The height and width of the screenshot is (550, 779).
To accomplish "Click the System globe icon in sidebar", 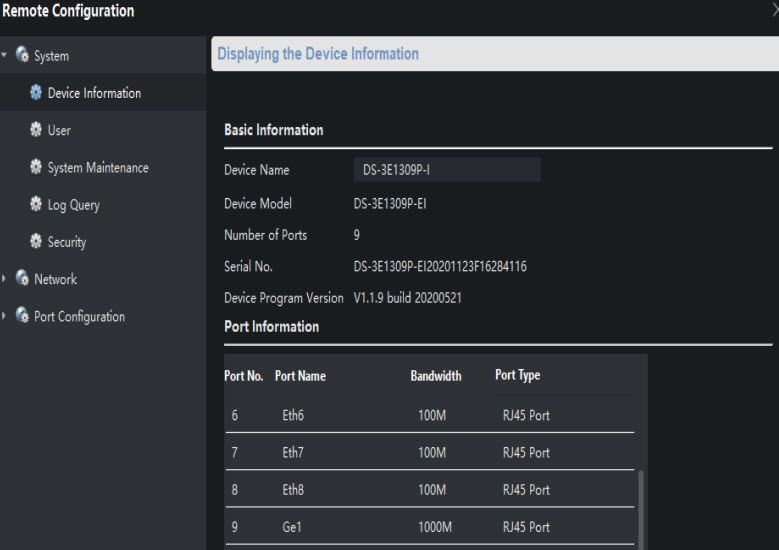I will 22,56.
